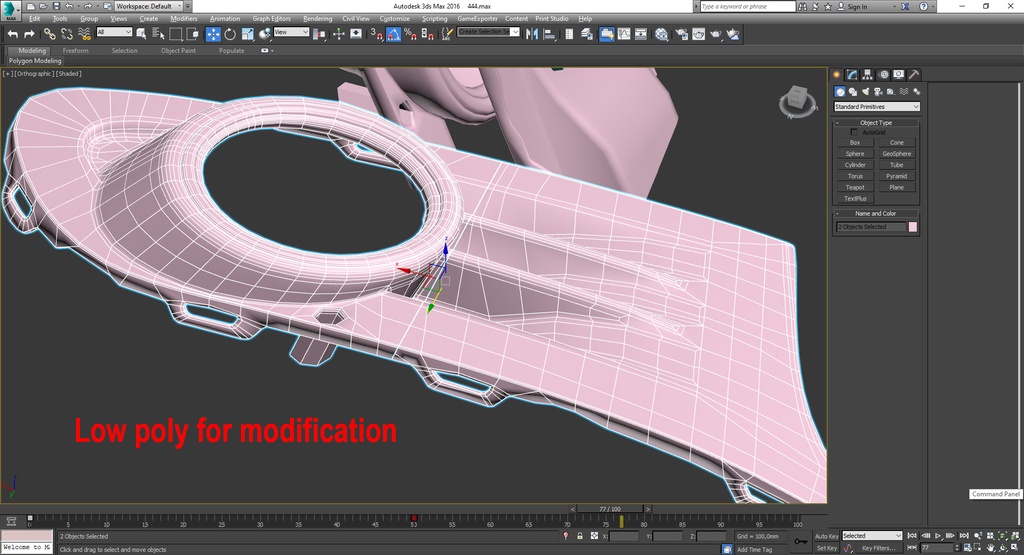The height and width of the screenshot is (555, 1024).
Task: Click the current frame number field
Action: (x=937, y=548)
